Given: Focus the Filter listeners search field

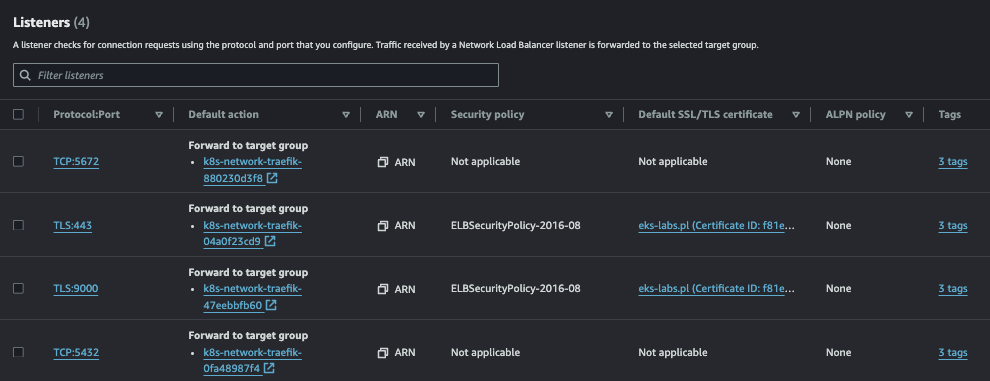Looking at the screenshot, I should (x=256, y=75).
